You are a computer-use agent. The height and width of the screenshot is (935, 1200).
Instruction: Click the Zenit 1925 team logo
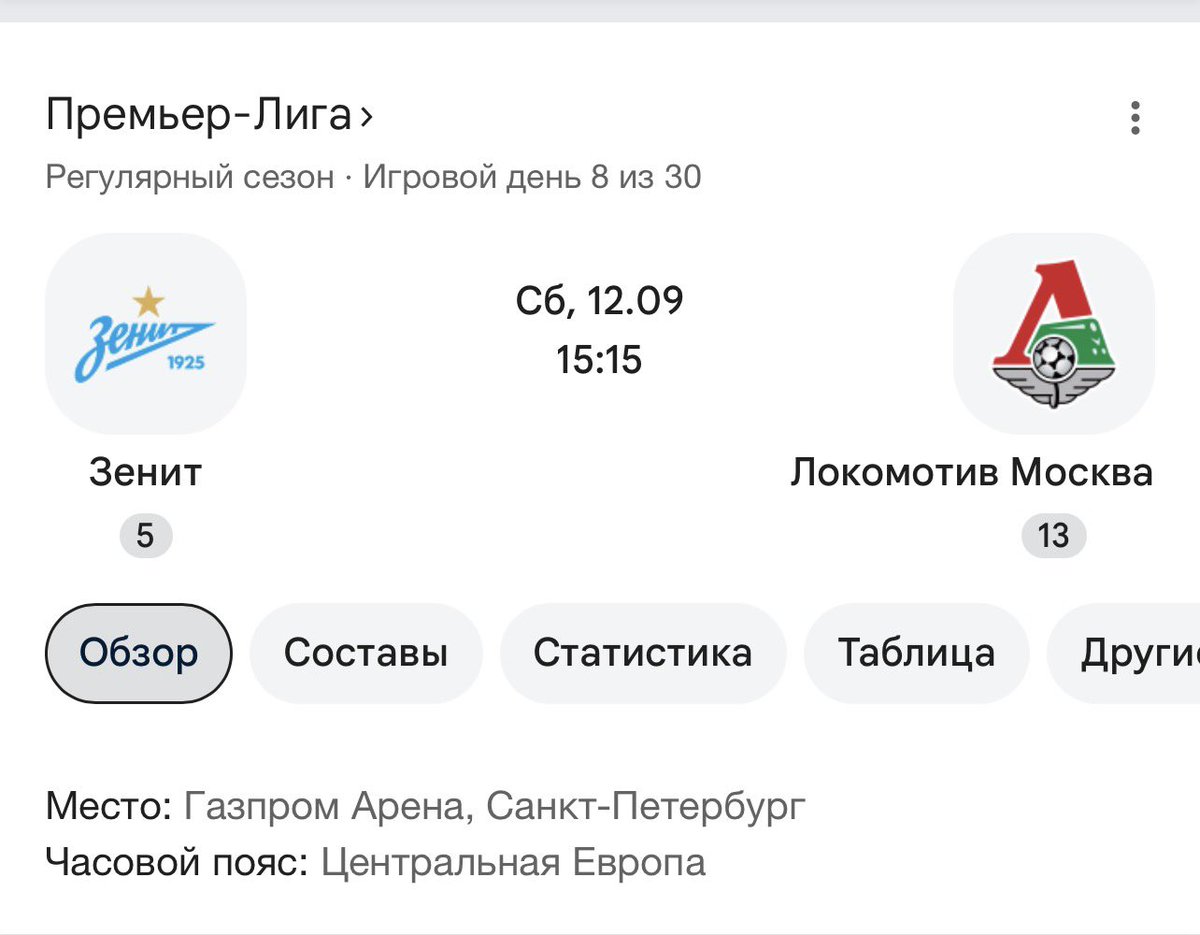tap(145, 333)
